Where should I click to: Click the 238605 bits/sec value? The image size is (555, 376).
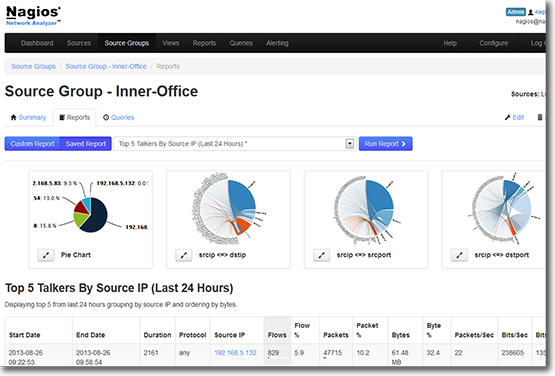tap(513, 353)
